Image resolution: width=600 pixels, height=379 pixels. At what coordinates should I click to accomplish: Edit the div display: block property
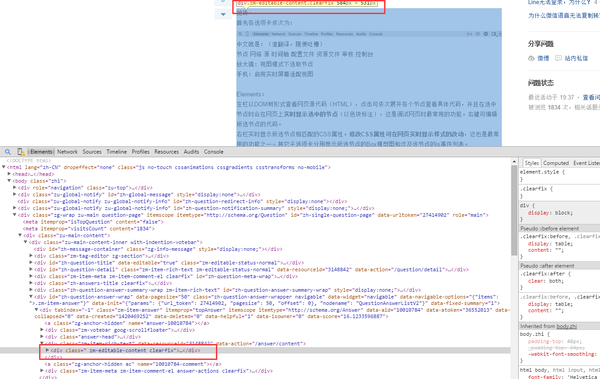pos(550,213)
